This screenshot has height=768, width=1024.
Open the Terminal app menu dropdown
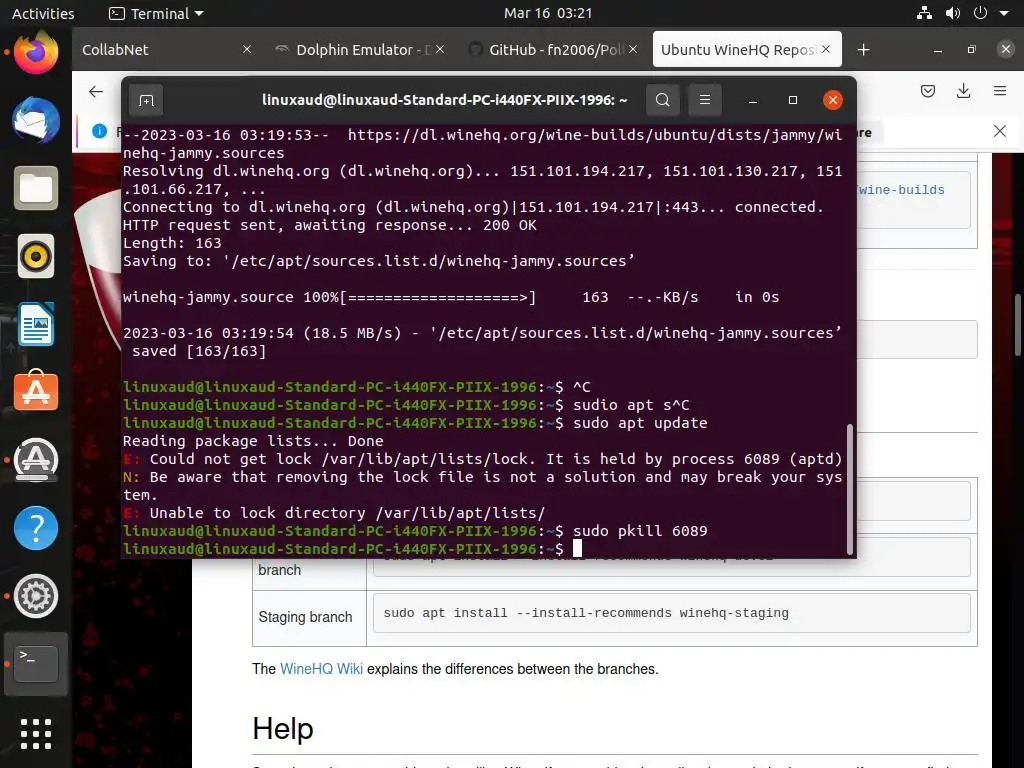157,13
